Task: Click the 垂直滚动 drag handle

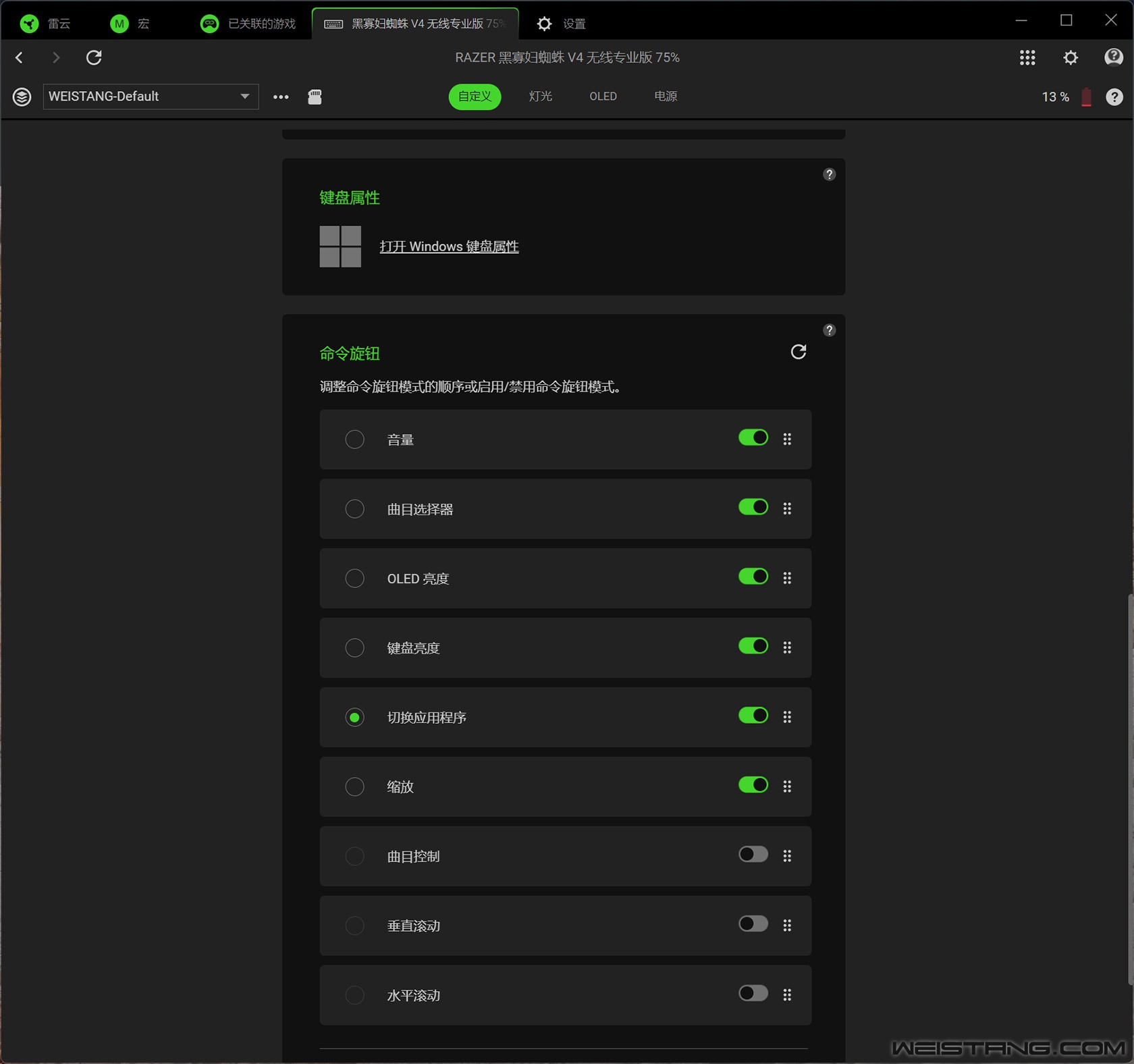Action: (787, 926)
